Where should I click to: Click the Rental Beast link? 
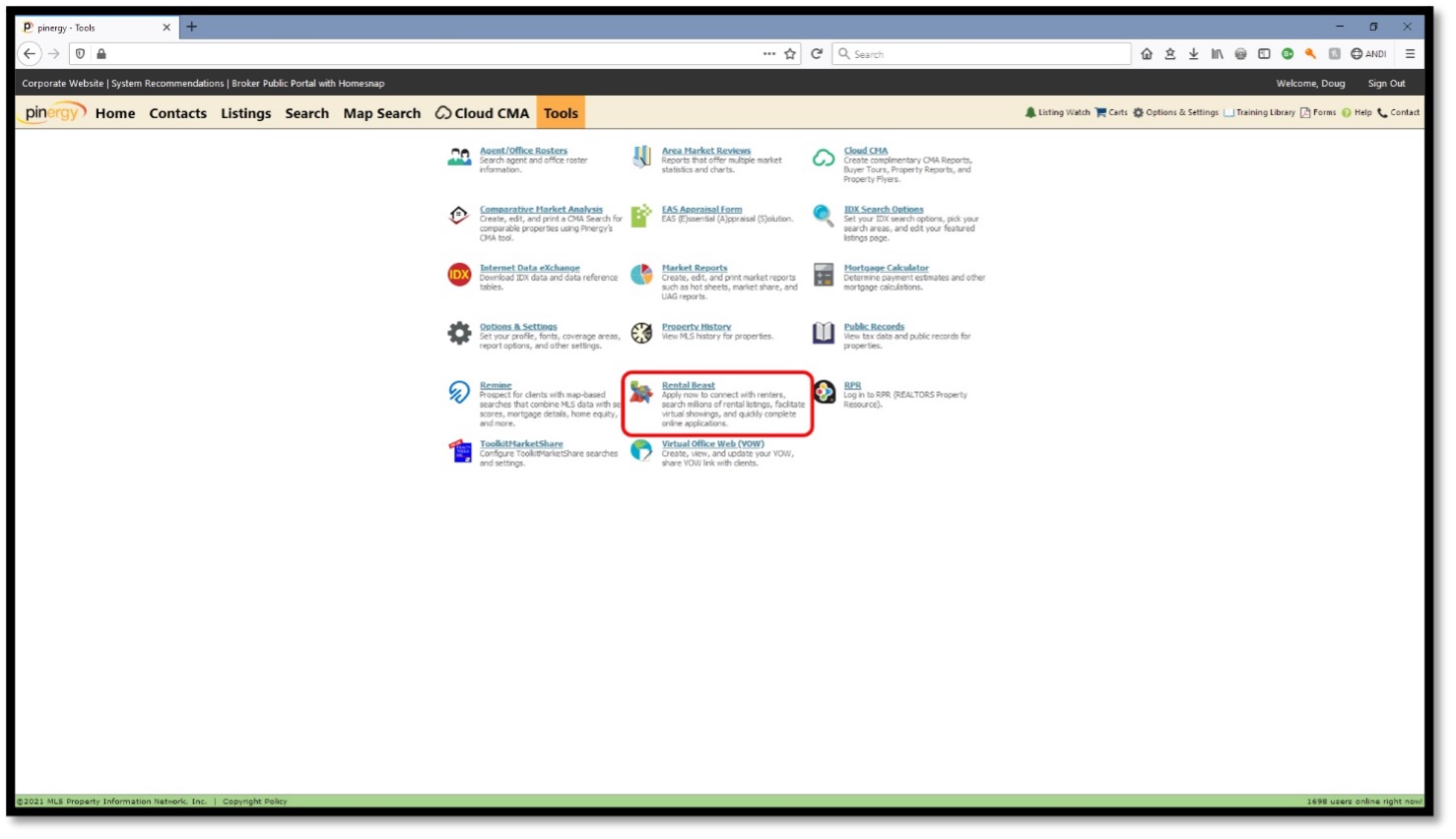pyautogui.click(x=689, y=385)
